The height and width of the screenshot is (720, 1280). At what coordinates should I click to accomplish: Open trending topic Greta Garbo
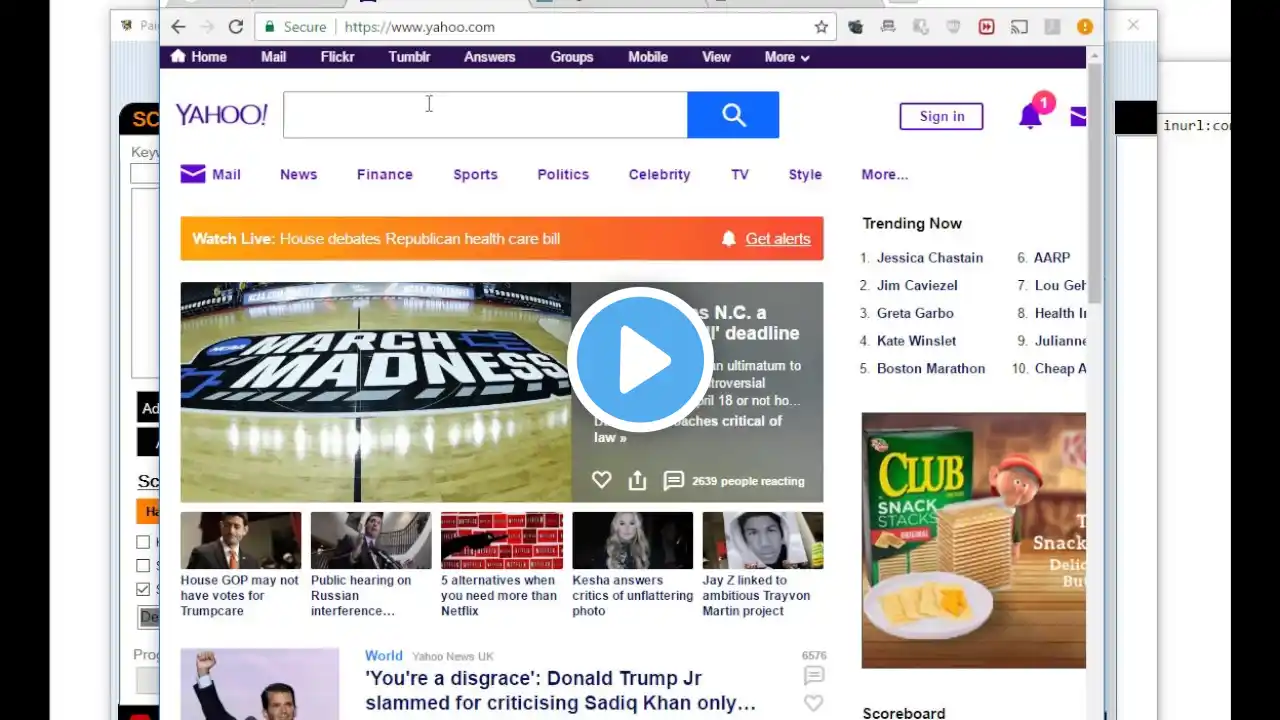915,313
